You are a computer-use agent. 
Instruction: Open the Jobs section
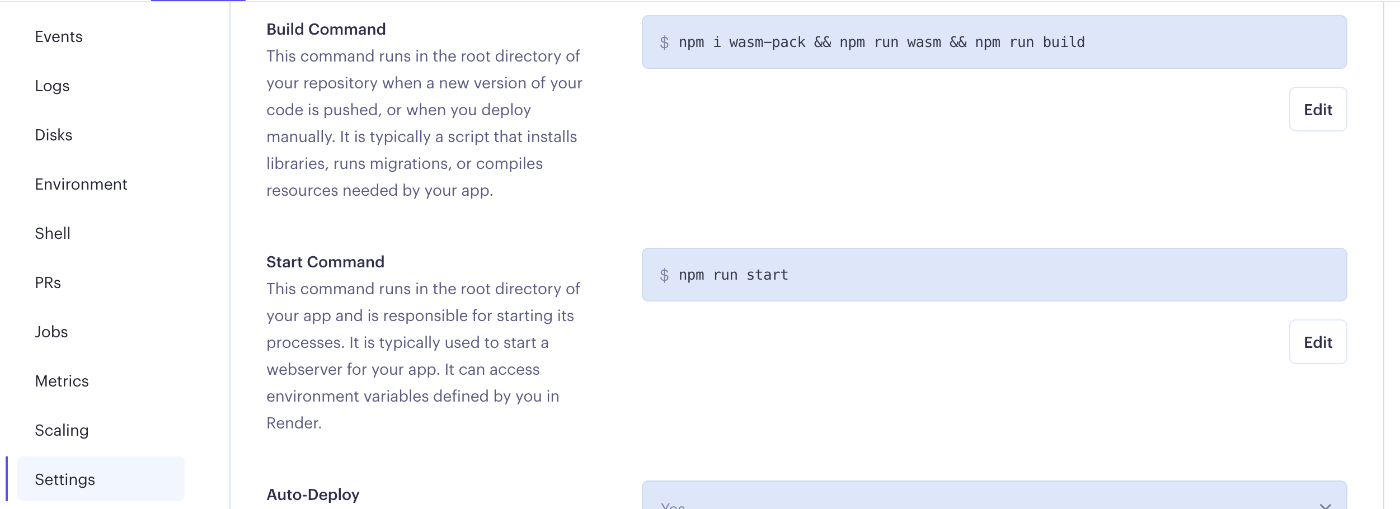click(51, 331)
